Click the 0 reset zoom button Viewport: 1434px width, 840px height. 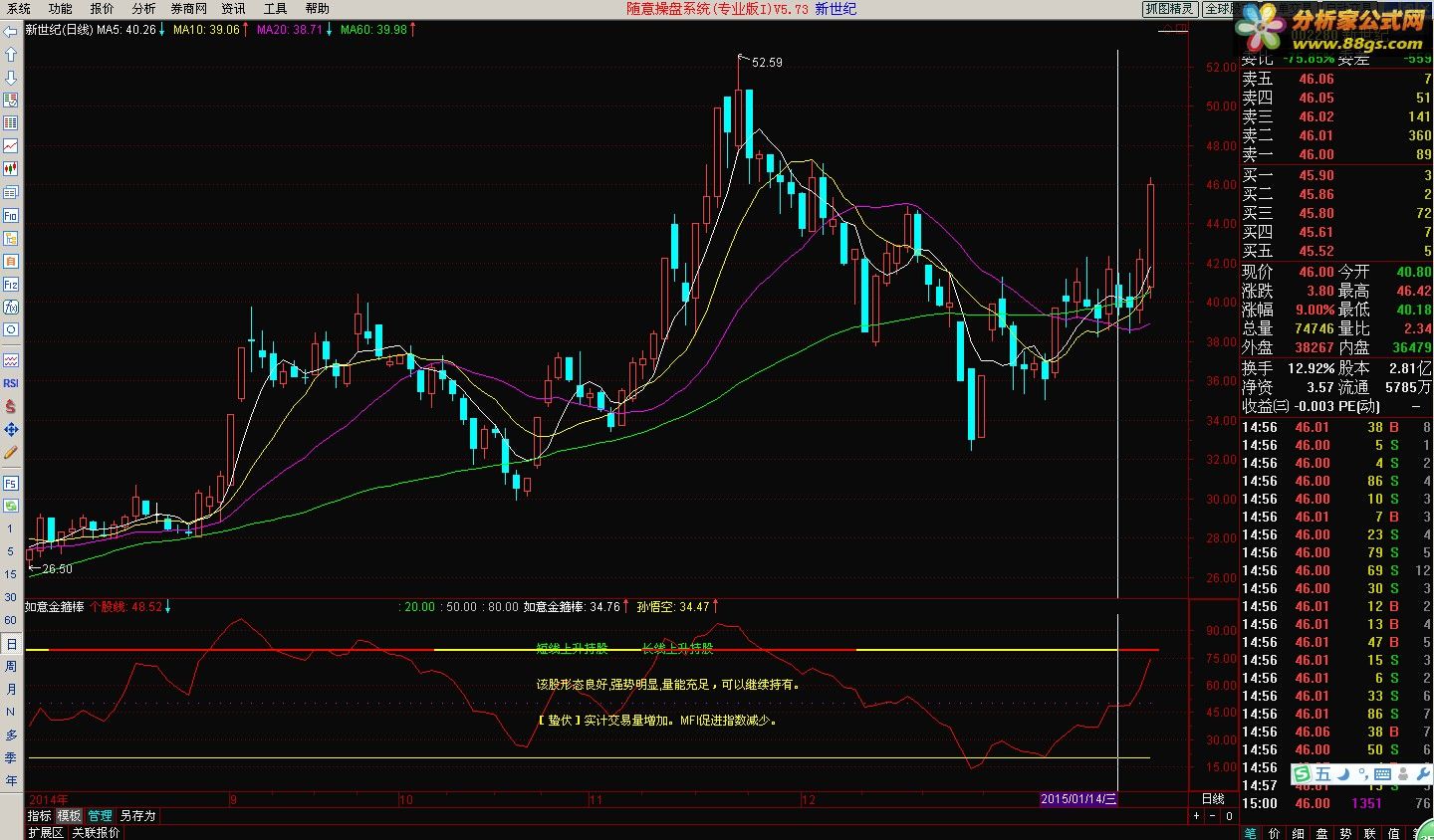tap(1229, 815)
